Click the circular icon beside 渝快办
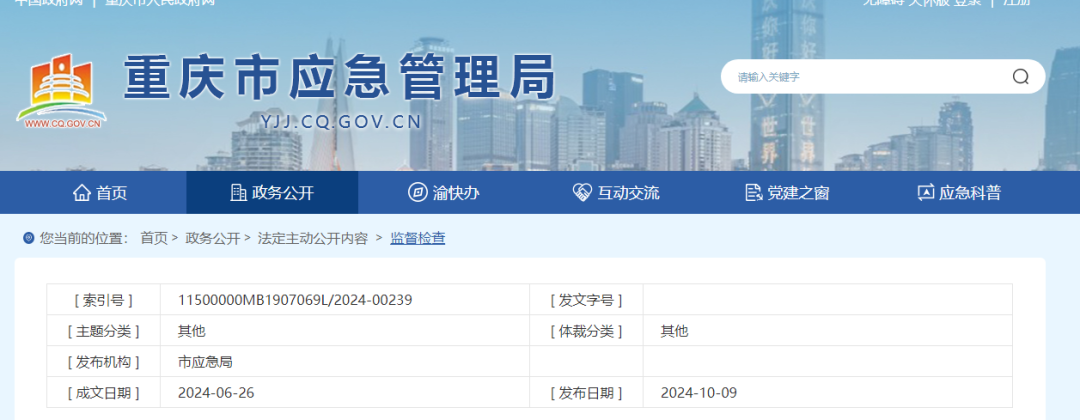This screenshot has height=420, width=1080. (x=417, y=193)
